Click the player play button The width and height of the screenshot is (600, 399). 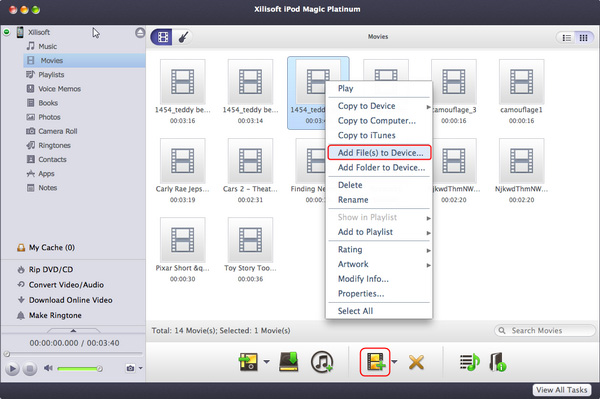point(12,369)
